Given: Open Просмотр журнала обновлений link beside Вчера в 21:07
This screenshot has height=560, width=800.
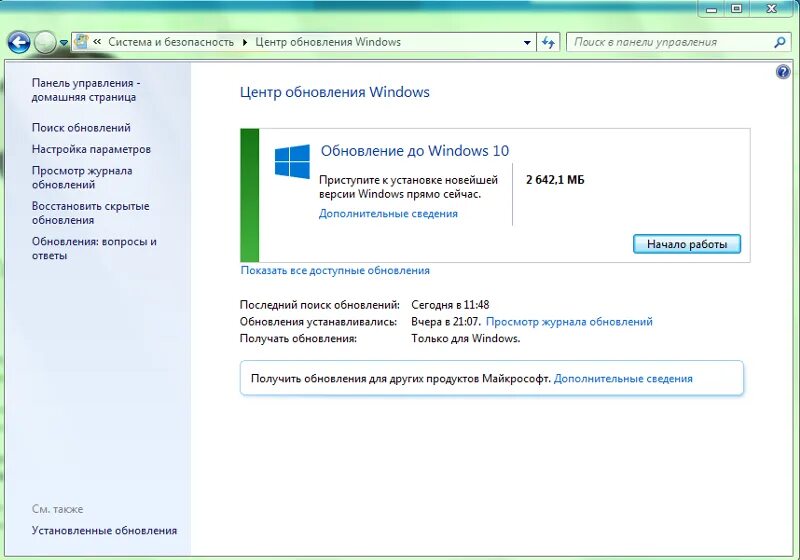Looking at the screenshot, I should click(569, 322).
